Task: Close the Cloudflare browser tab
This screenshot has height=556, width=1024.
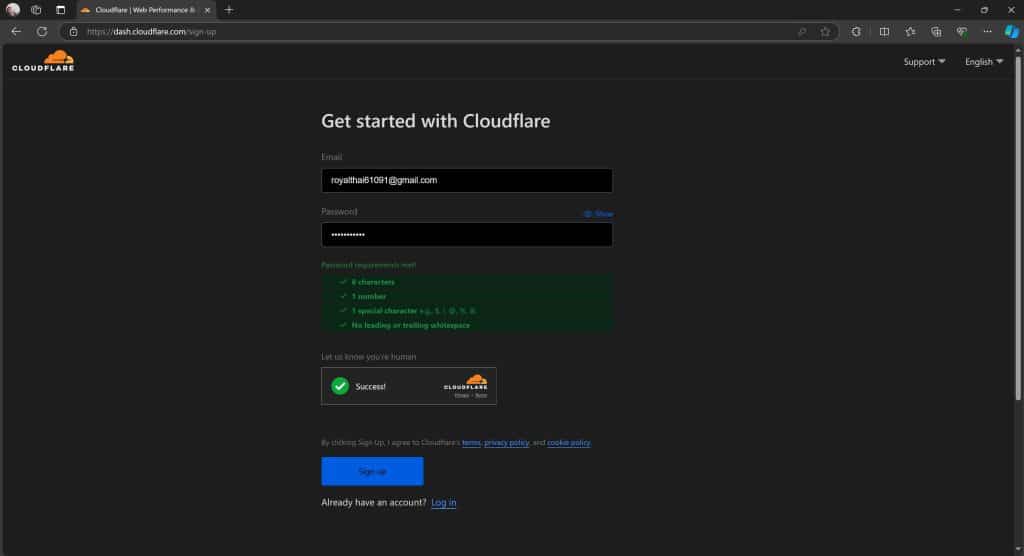Action: (208, 10)
